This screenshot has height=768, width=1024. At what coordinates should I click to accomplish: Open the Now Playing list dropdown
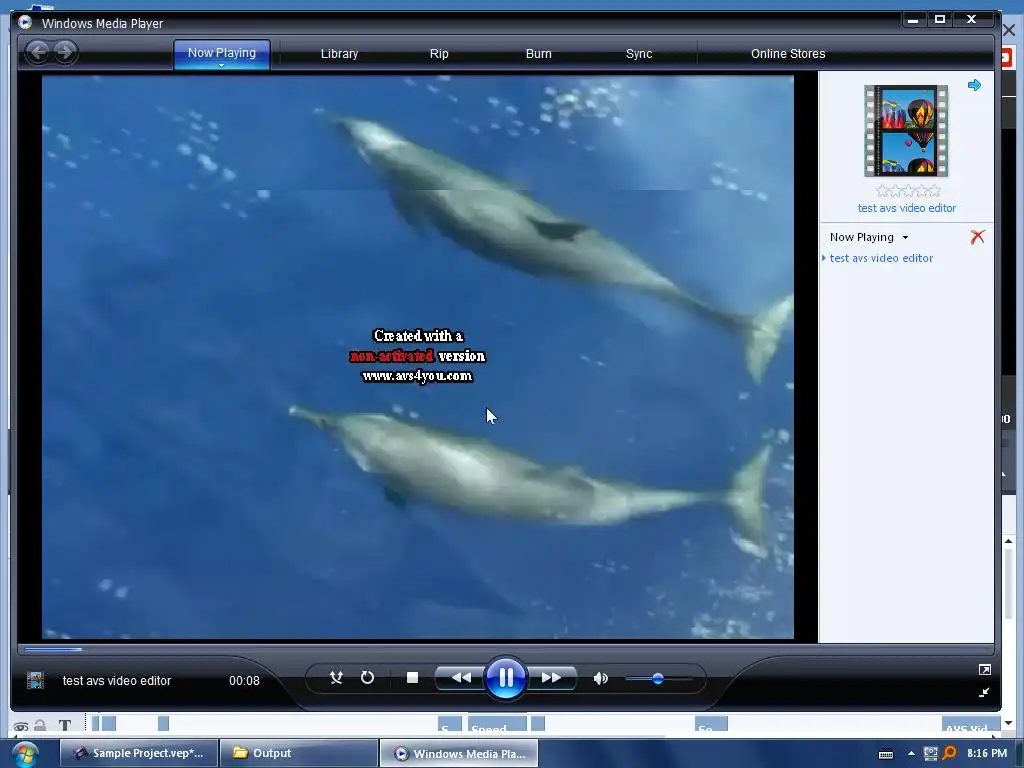pyautogui.click(x=869, y=237)
